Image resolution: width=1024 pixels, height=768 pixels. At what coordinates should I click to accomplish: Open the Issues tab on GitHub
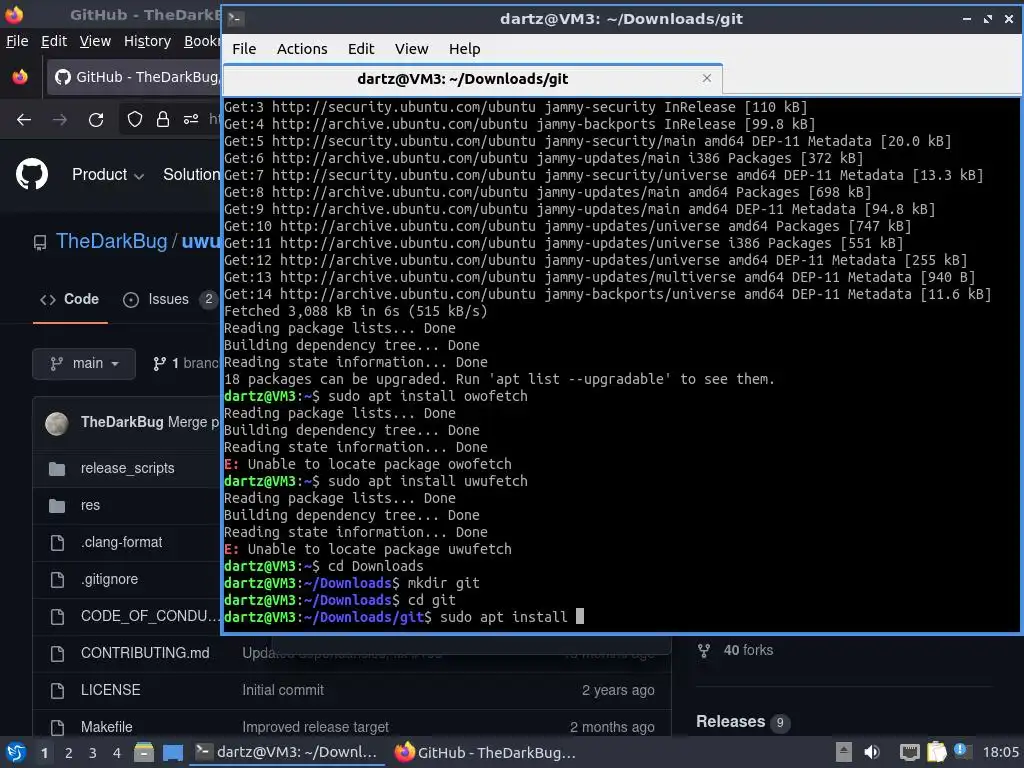[x=168, y=299]
